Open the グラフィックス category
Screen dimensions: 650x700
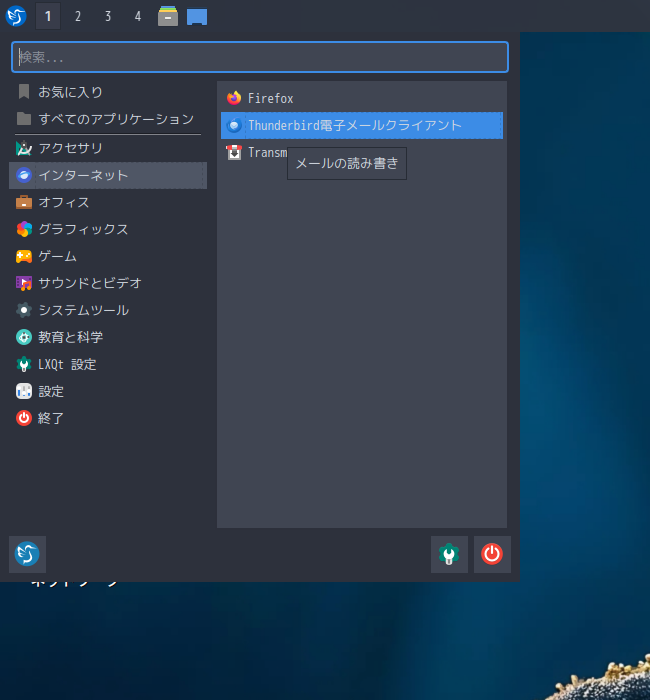click(x=108, y=229)
